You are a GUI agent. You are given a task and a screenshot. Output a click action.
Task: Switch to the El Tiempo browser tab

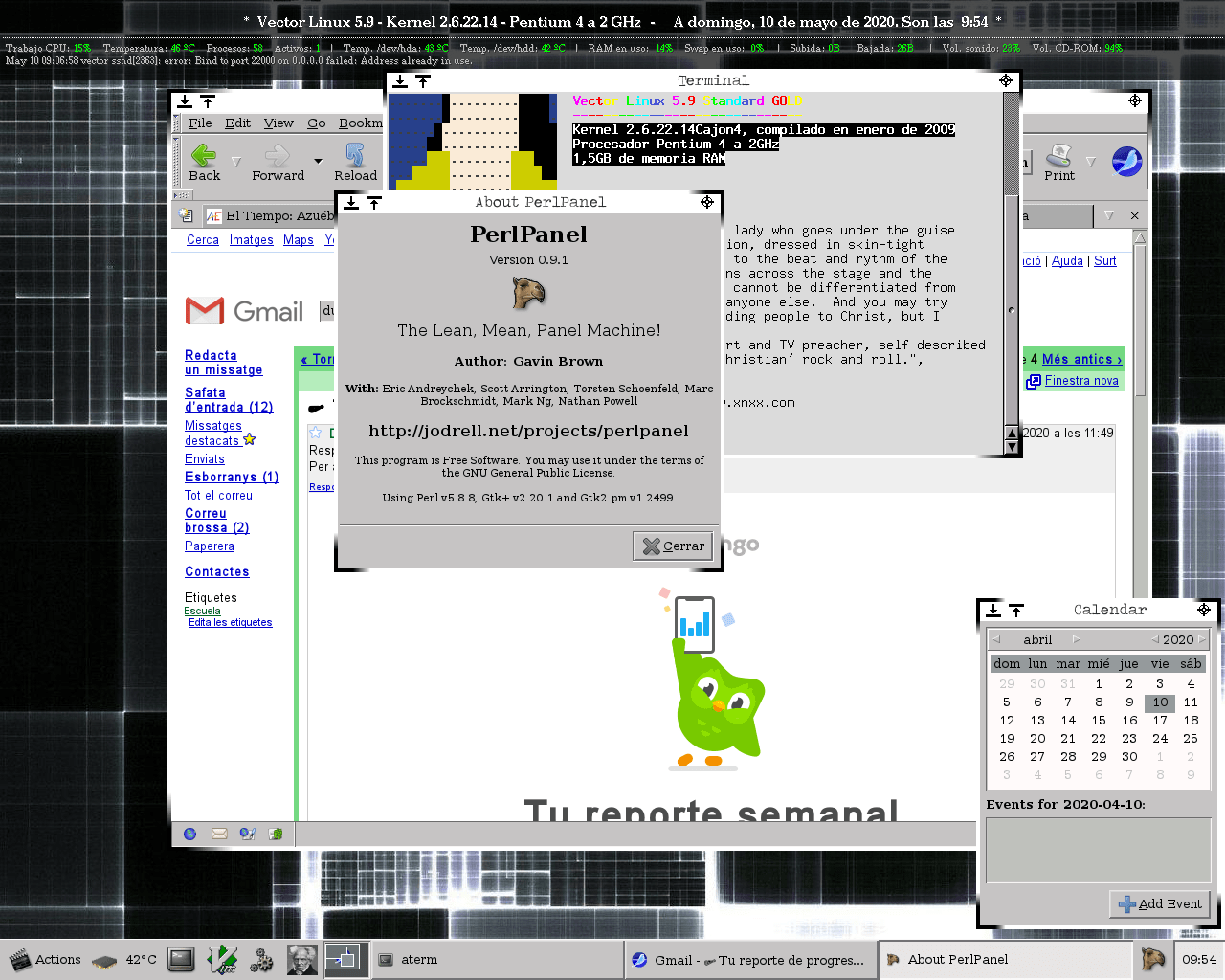(x=268, y=216)
